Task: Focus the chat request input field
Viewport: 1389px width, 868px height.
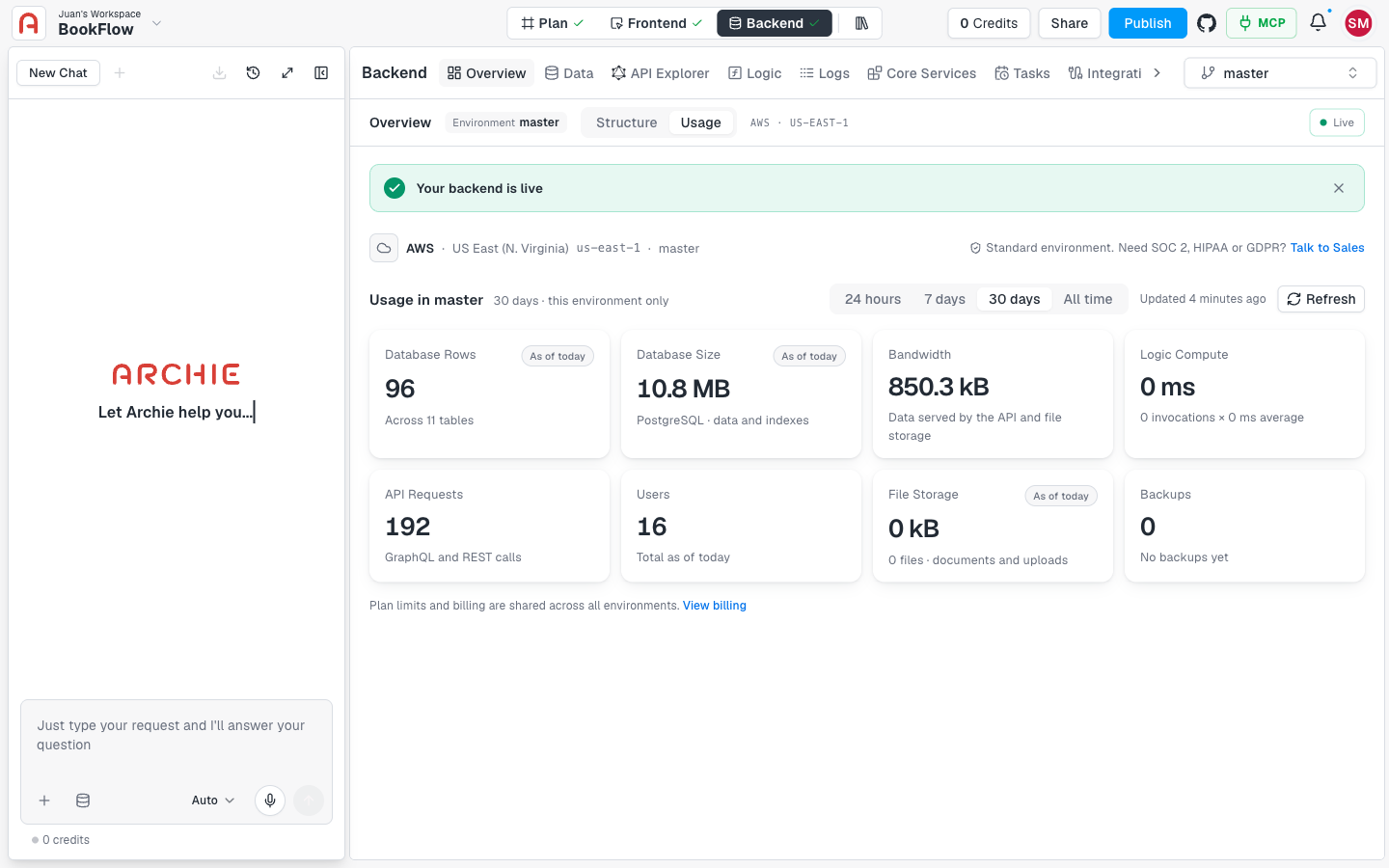Action: [x=177, y=736]
